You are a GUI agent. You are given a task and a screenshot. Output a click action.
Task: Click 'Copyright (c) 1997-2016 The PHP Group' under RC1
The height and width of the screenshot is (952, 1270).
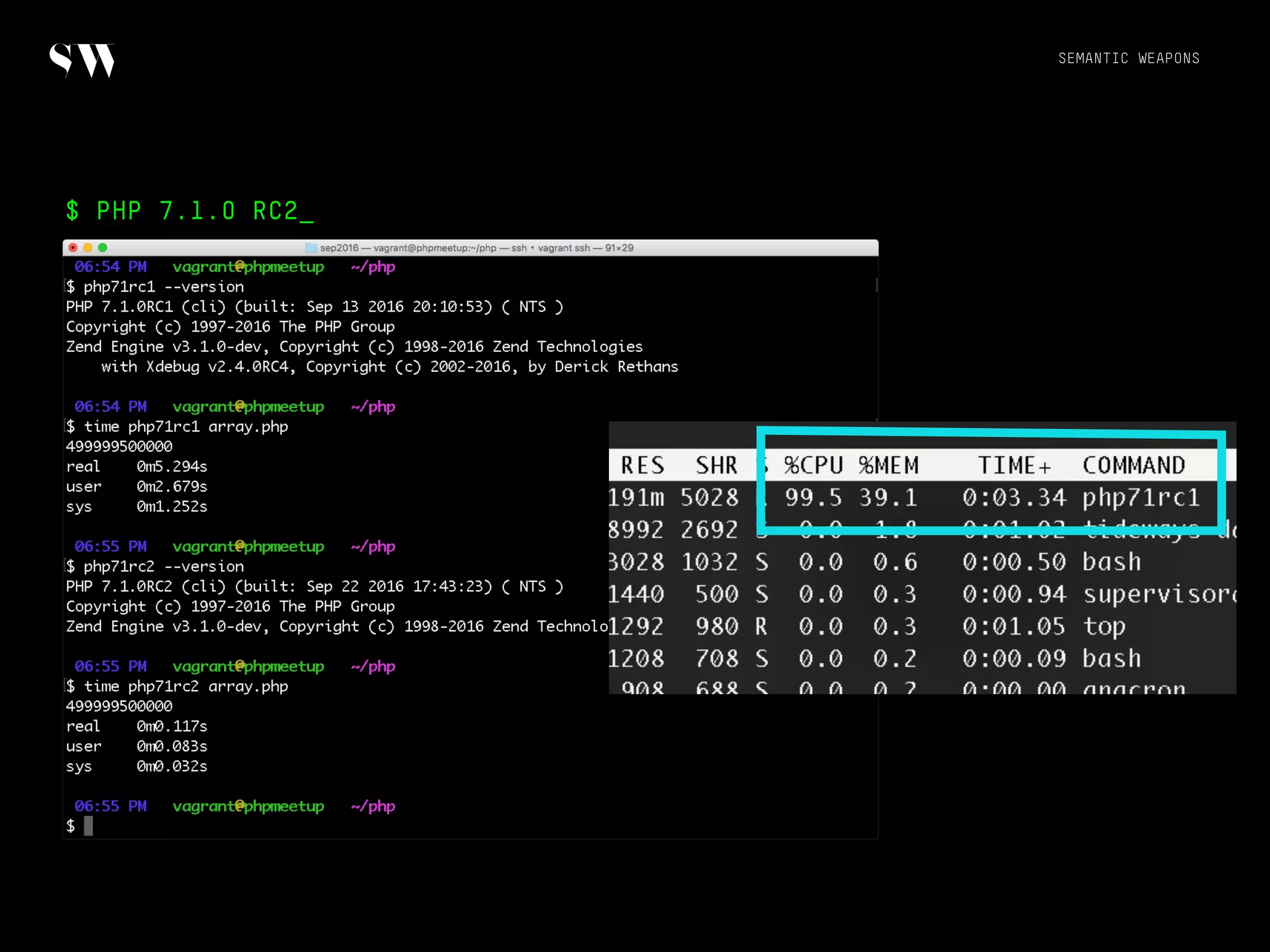230,327
